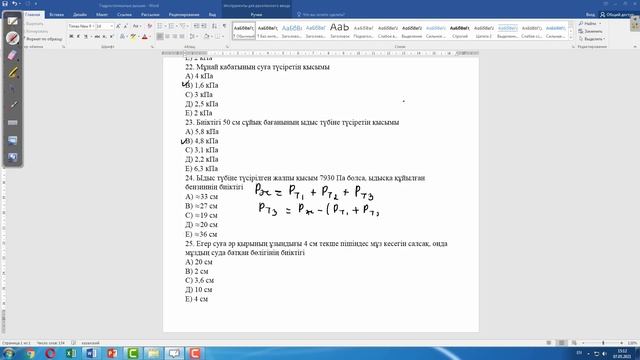
Task: Apply red font color
Action: 144,37
